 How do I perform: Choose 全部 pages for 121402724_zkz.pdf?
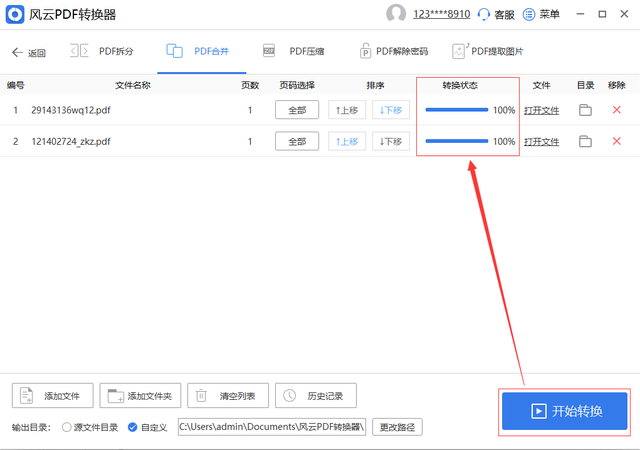click(x=297, y=141)
